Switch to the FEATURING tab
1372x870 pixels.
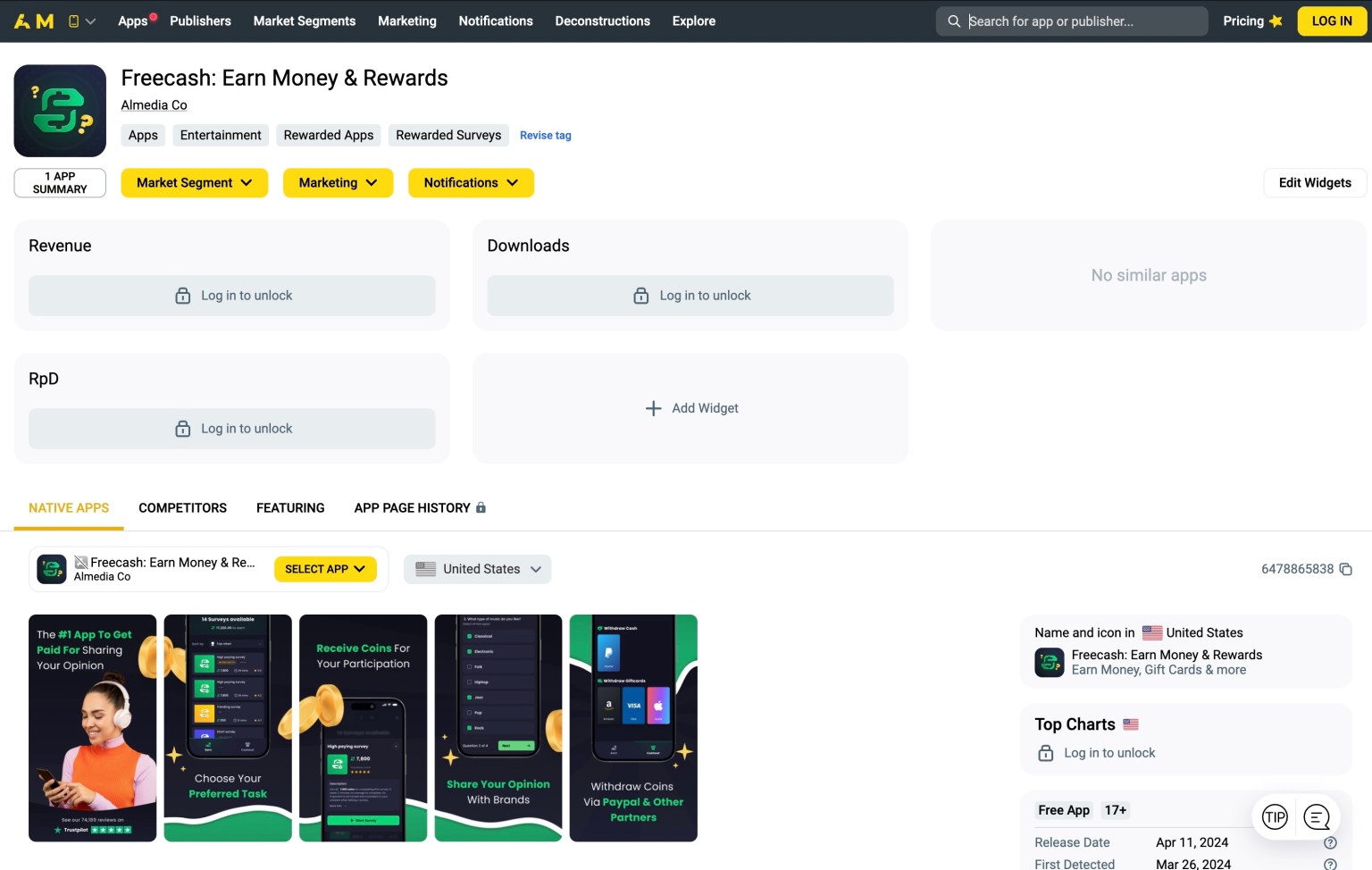tap(290, 507)
